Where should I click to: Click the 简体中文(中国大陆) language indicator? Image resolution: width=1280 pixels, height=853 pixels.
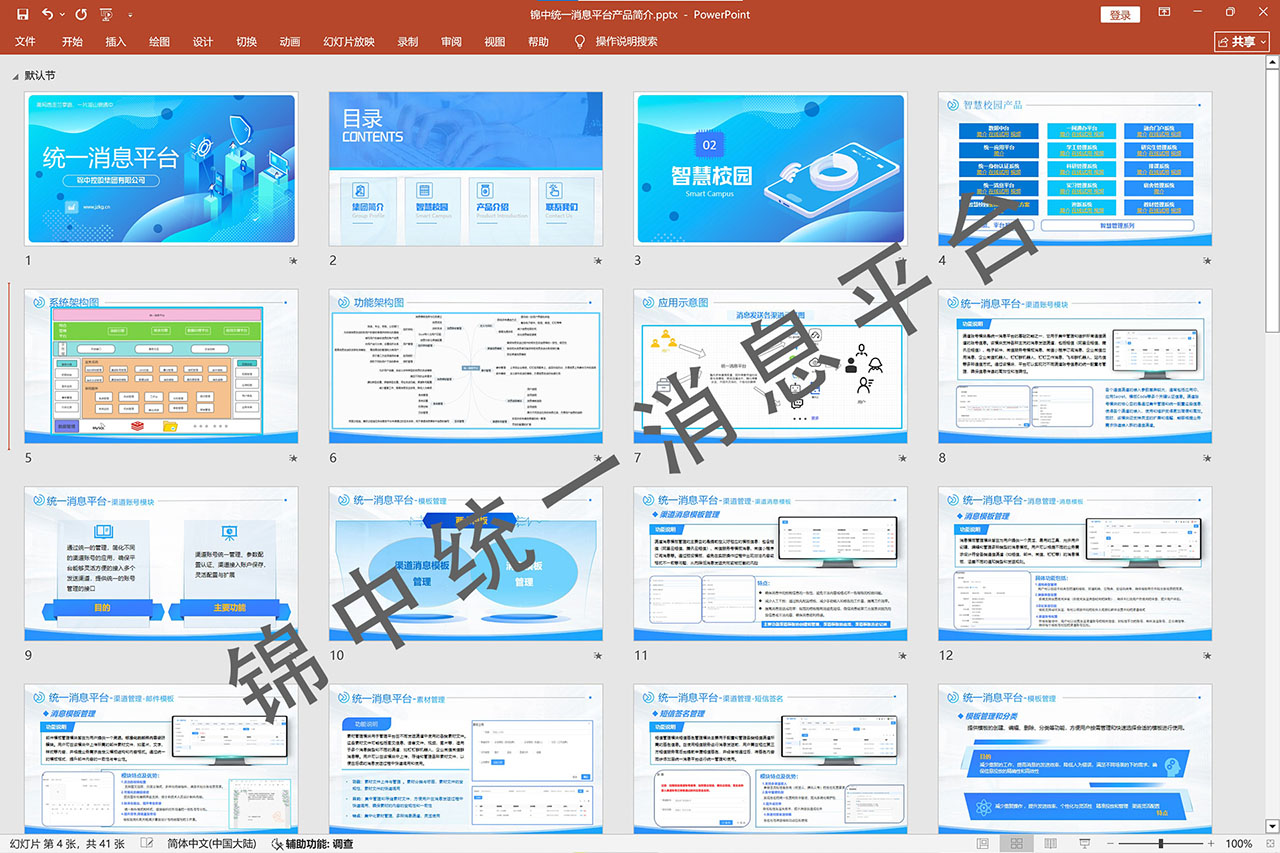pos(213,844)
